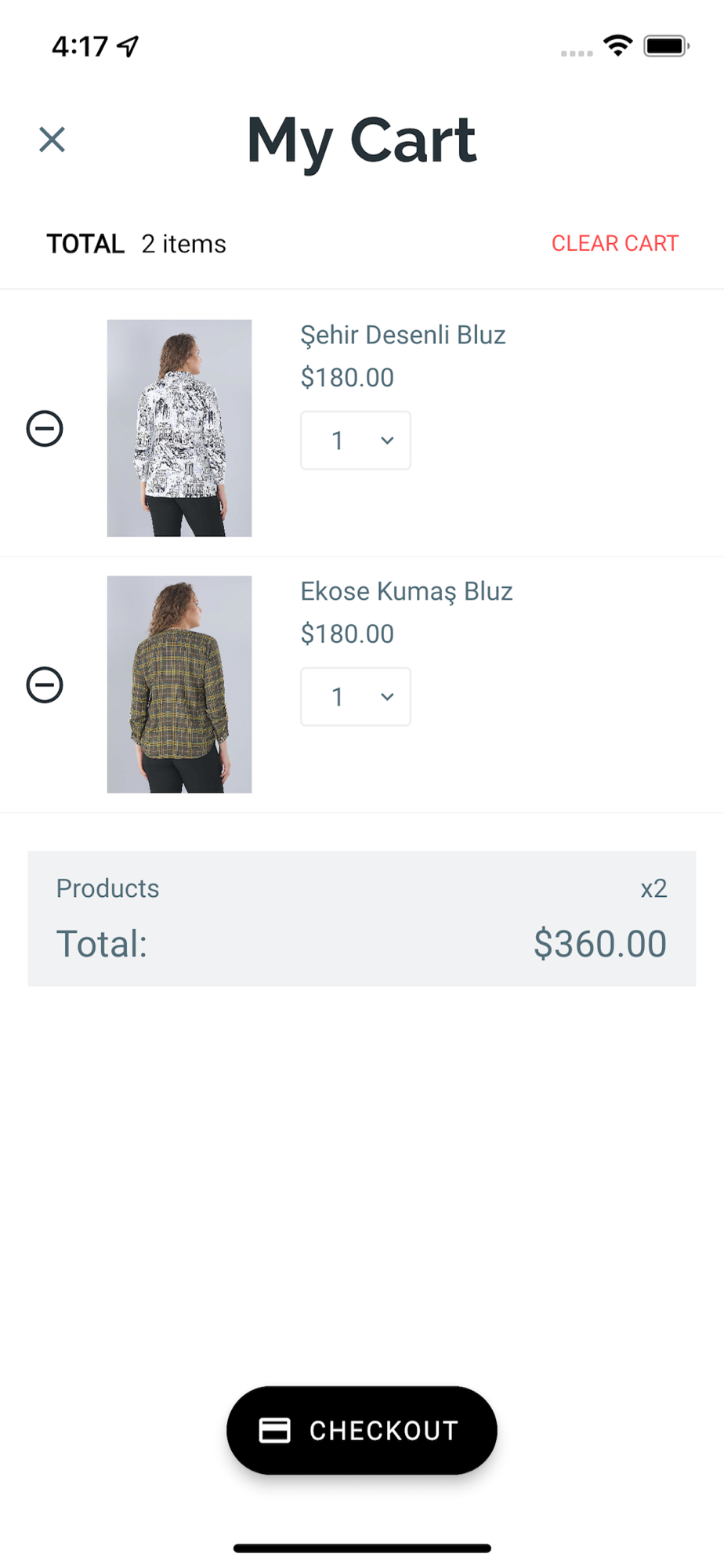Close the My Cart screen with X
This screenshot has height=1568, width=724.
pos(52,140)
